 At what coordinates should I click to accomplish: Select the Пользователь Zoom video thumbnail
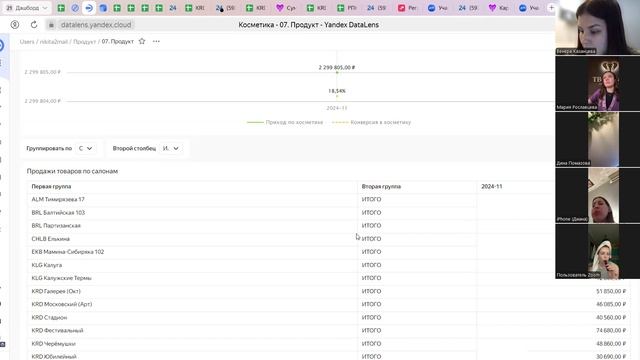tap(598, 251)
